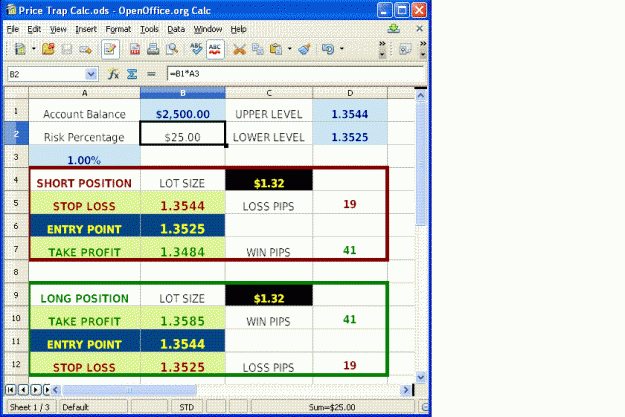The width and height of the screenshot is (625, 417).
Task: Close the document with the X icon
Action: [419, 28]
